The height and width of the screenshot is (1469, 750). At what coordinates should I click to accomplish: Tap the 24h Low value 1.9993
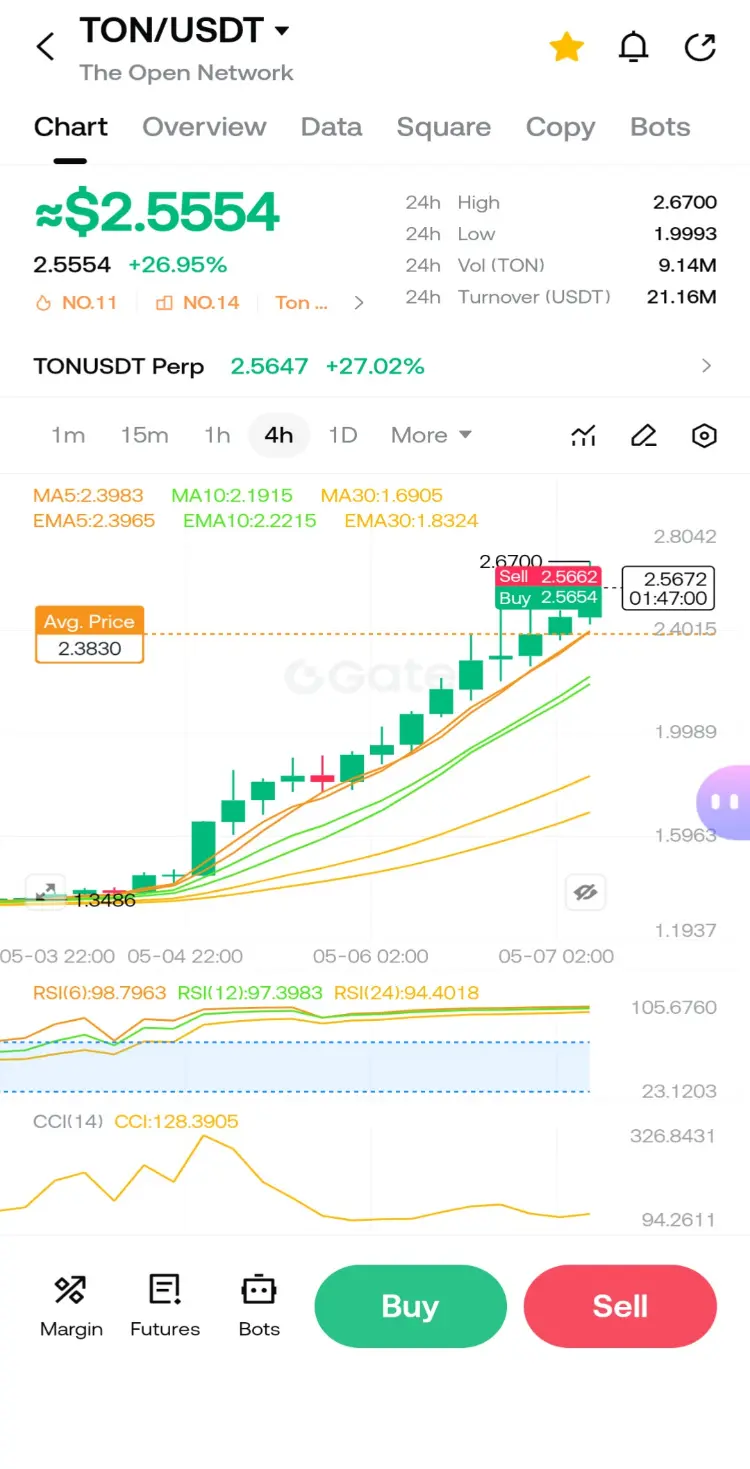[685, 234]
